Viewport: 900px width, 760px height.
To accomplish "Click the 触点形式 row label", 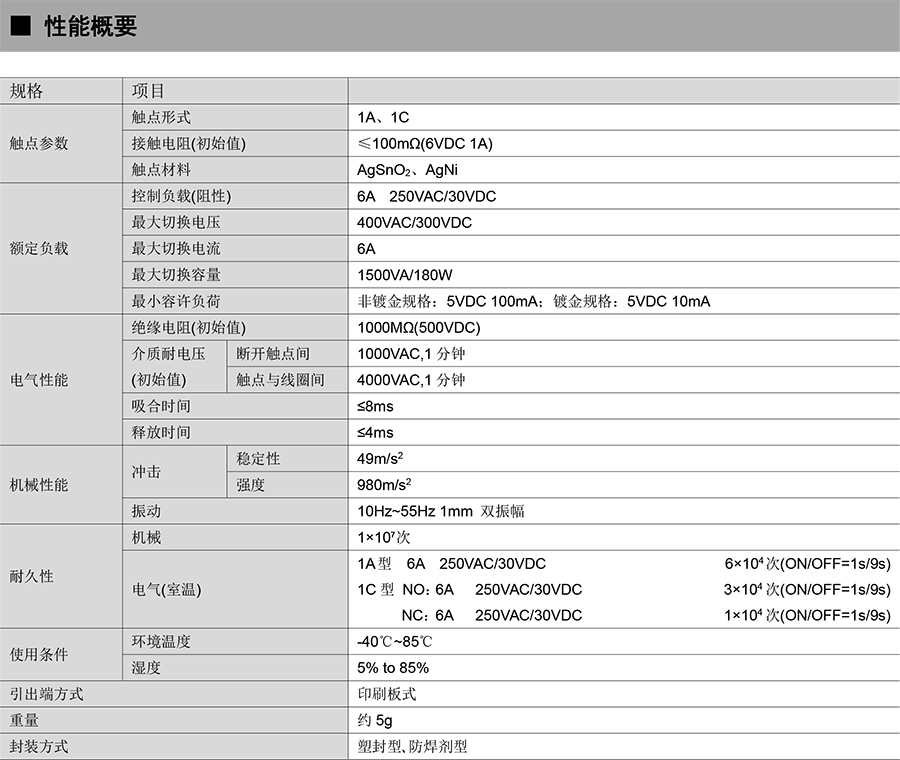I will point(161,117).
